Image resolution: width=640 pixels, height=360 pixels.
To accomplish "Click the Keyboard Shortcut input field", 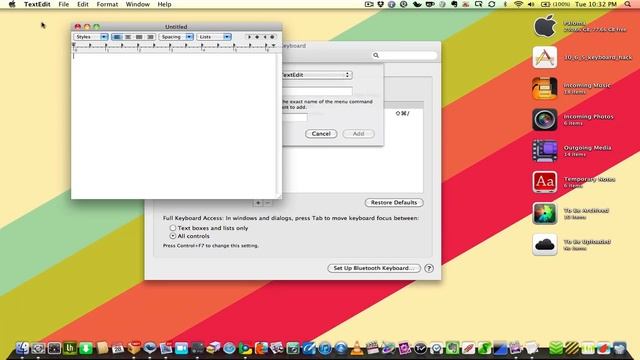I will pyautogui.click(x=295, y=118).
